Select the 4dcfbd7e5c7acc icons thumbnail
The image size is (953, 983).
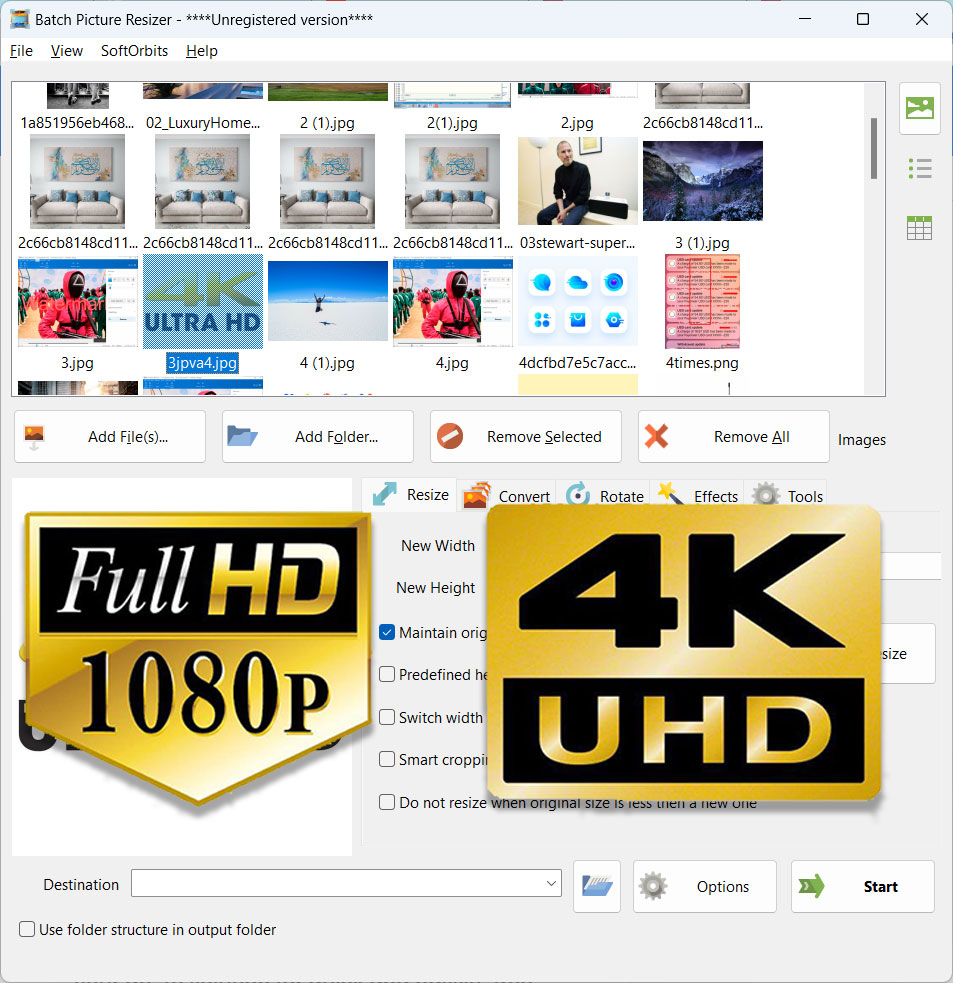click(577, 301)
